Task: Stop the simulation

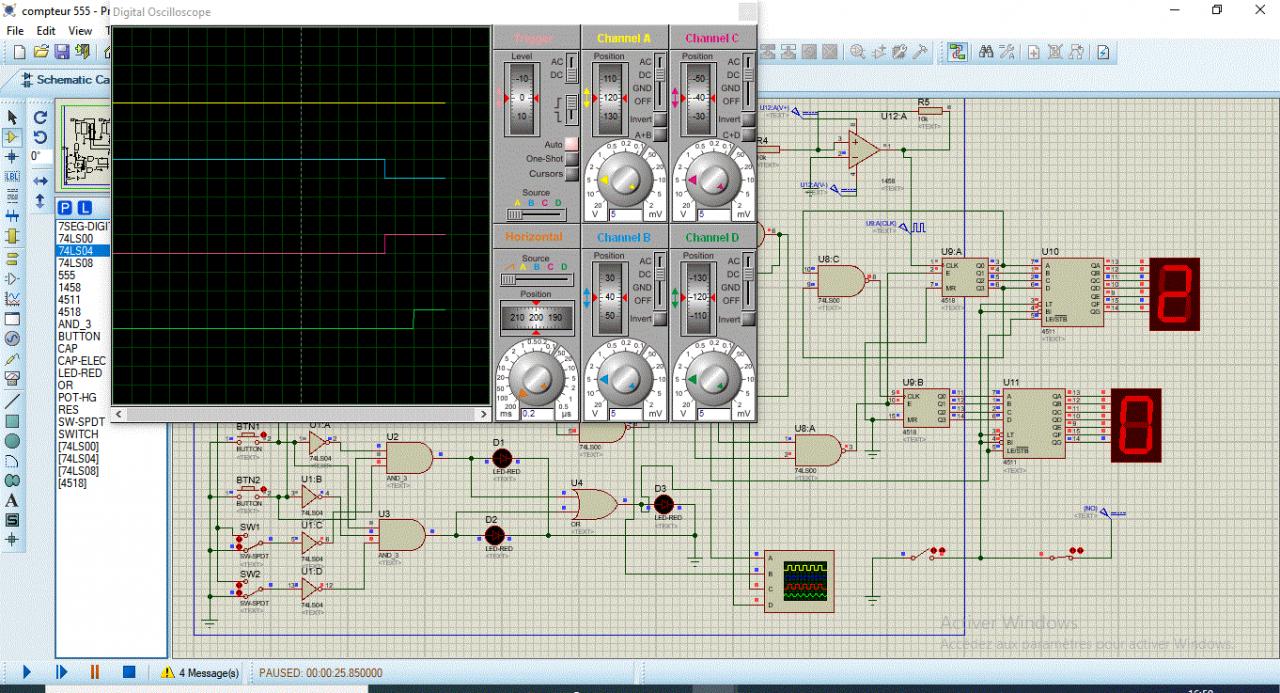Action: [x=128, y=673]
